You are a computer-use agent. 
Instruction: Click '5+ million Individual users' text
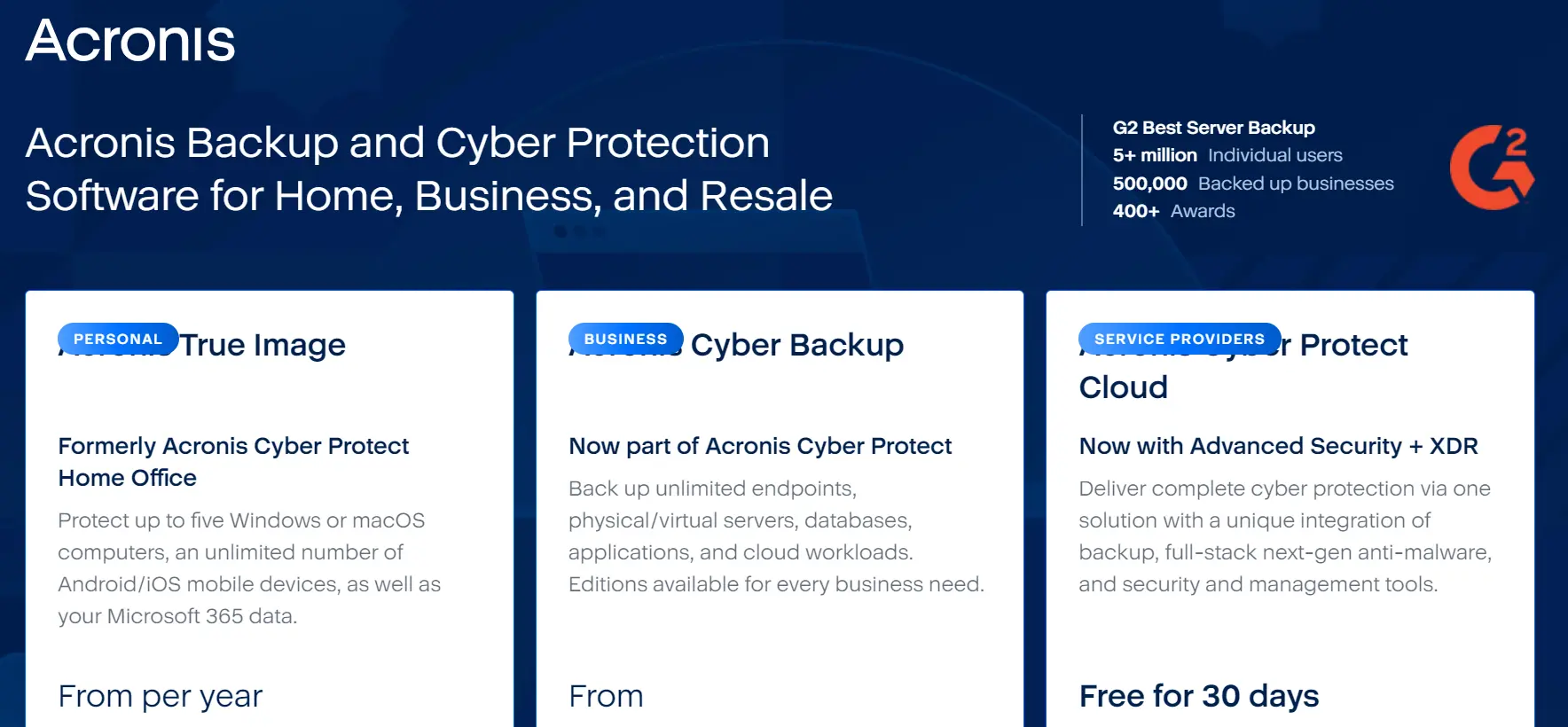[1227, 155]
